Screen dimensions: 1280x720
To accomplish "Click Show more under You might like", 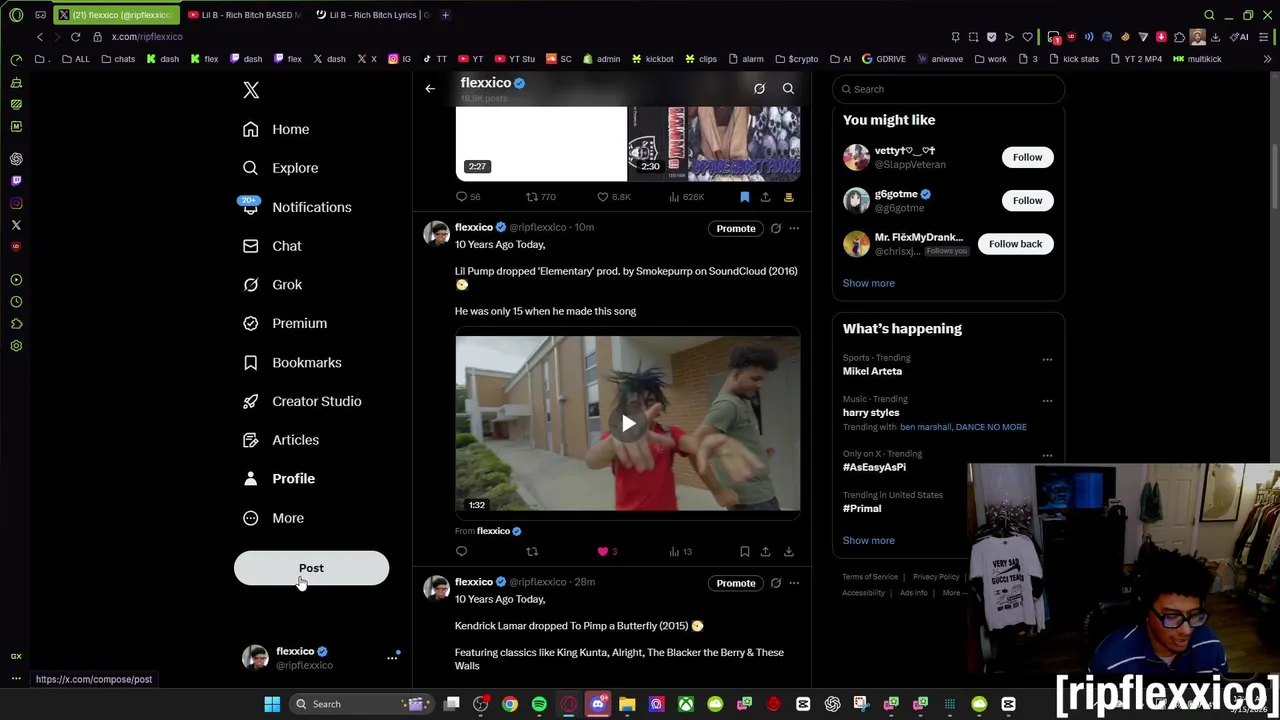I will point(868,283).
